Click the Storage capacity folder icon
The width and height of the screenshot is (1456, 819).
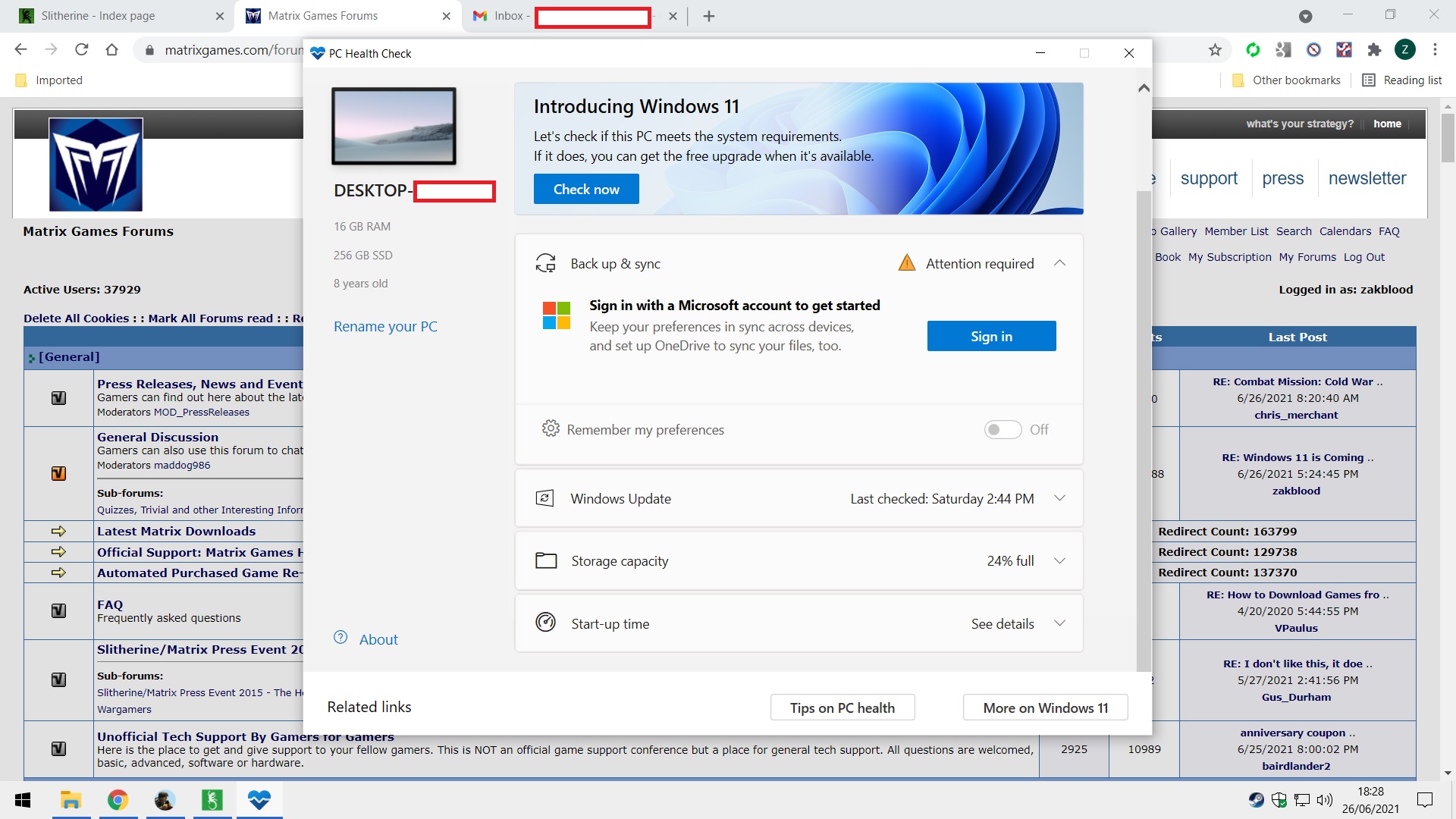coord(546,560)
